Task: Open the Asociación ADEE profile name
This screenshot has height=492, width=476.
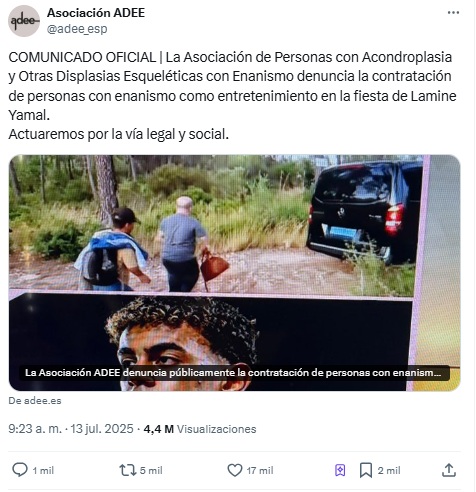Action: point(96,13)
